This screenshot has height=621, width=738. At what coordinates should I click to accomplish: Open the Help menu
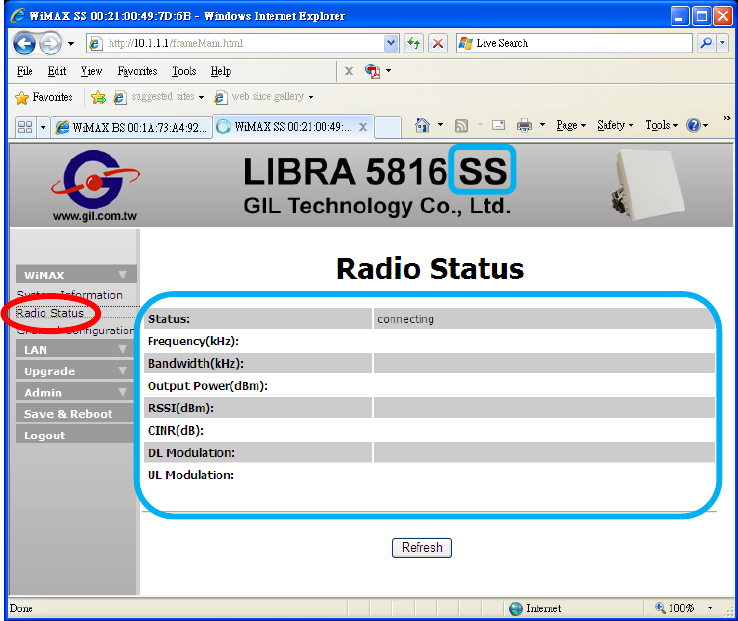click(220, 71)
